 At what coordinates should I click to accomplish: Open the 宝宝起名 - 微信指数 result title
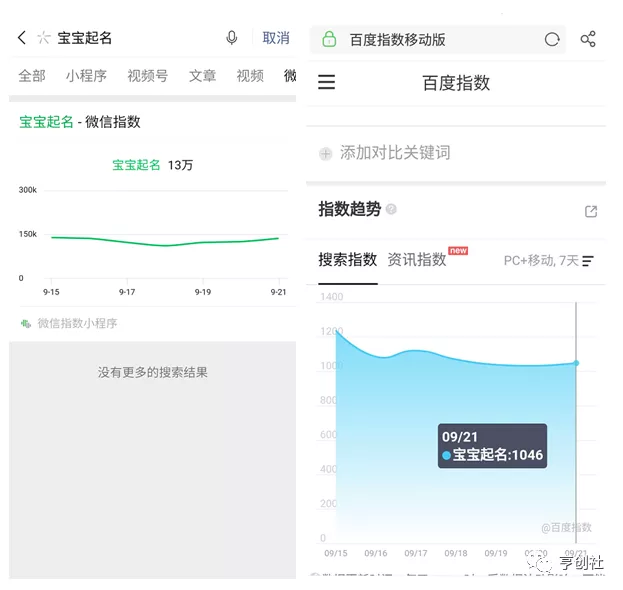[x=80, y=122]
